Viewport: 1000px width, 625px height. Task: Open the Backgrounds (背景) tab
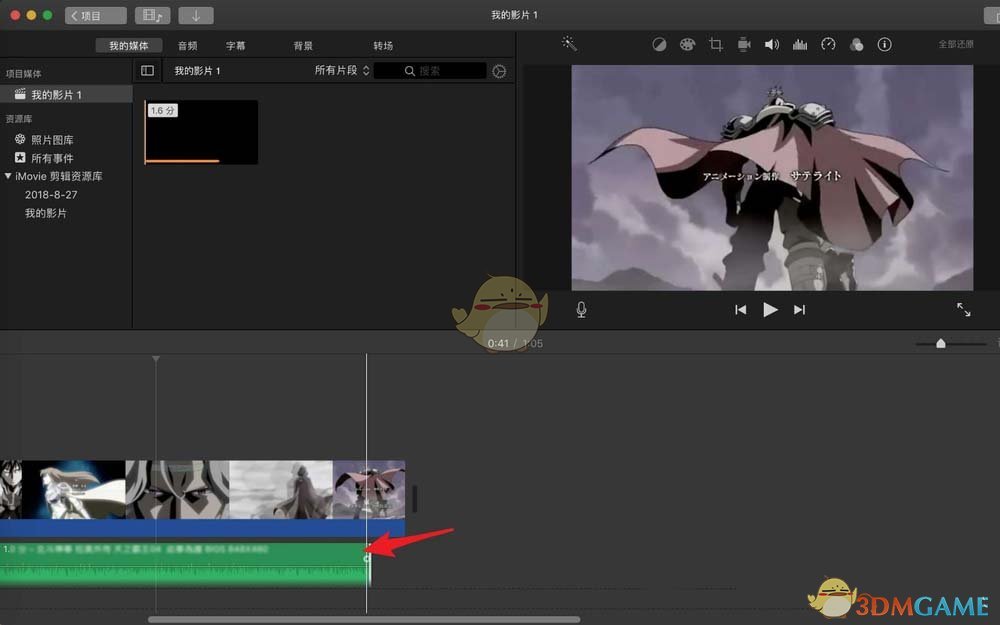click(x=303, y=45)
